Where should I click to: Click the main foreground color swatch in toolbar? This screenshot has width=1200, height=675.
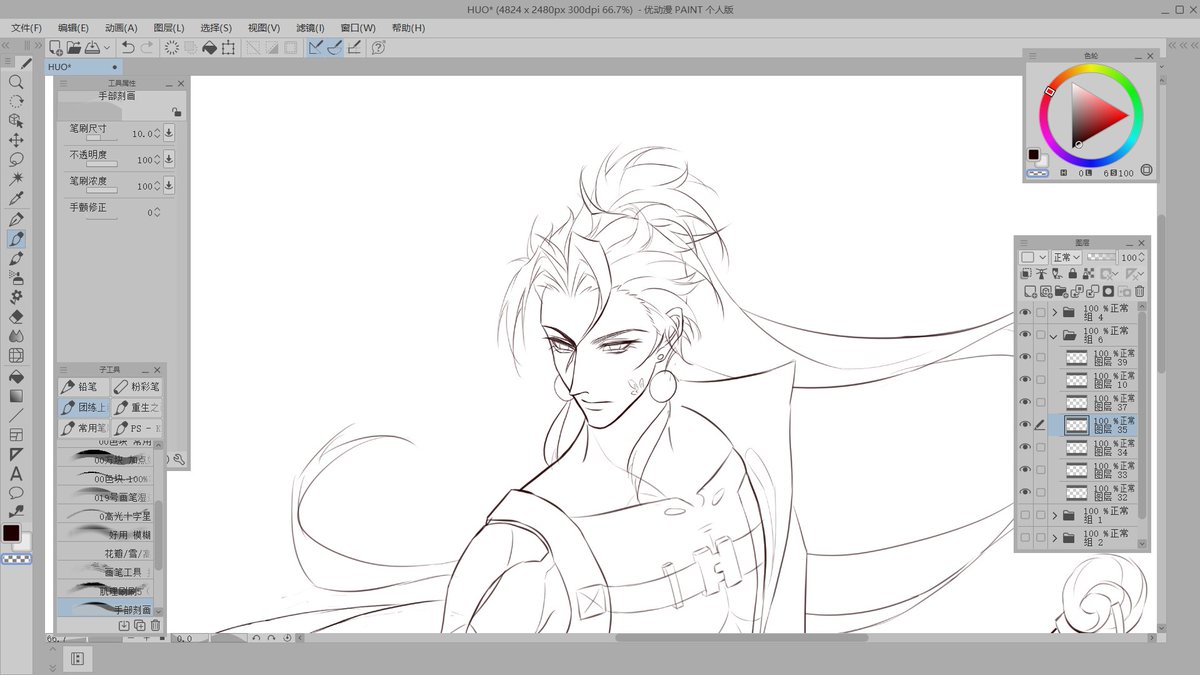[x=11, y=533]
